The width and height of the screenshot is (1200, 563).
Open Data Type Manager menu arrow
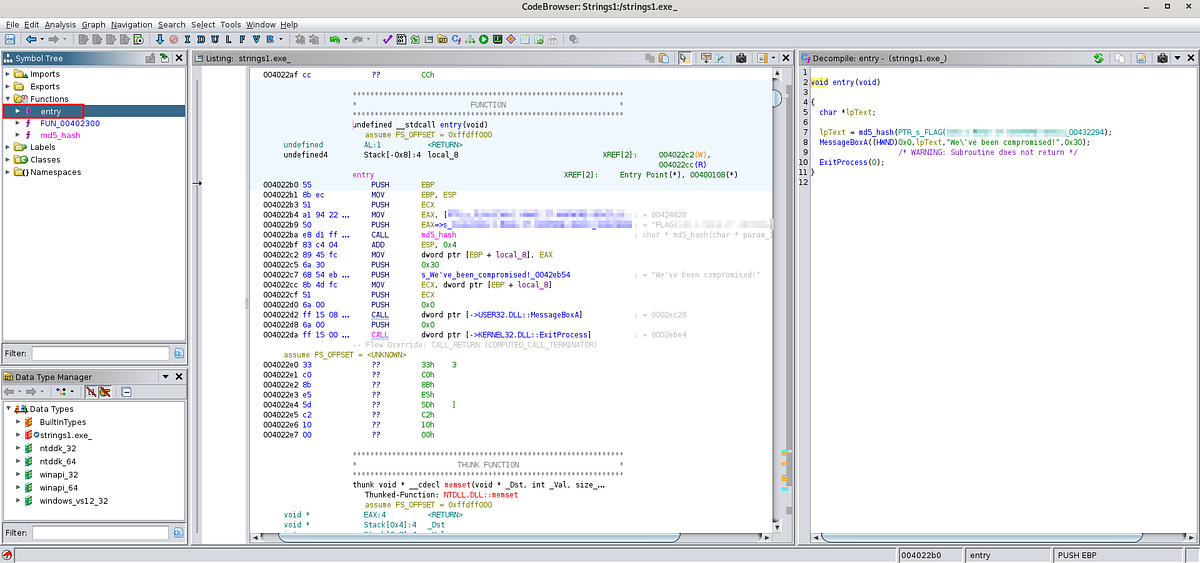click(165, 377)
